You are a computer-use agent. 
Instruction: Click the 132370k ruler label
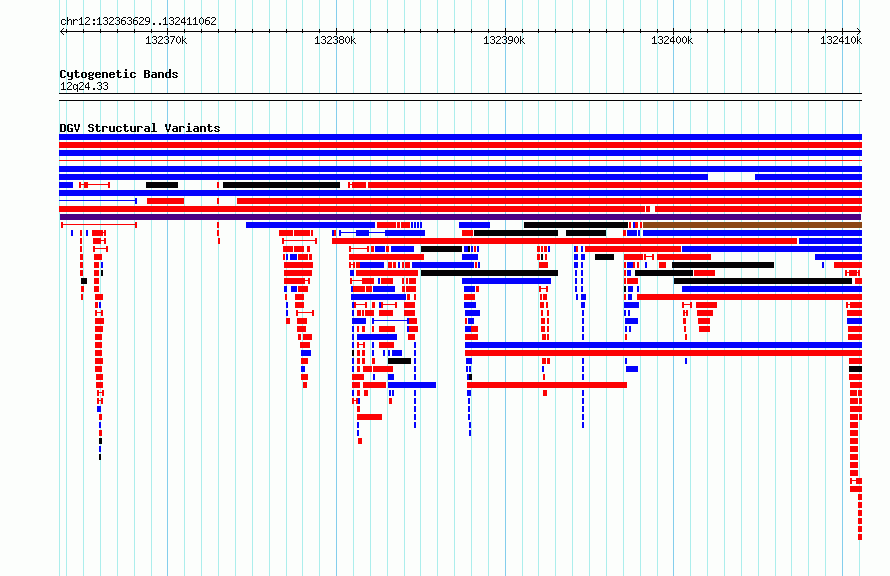point(166,40)
